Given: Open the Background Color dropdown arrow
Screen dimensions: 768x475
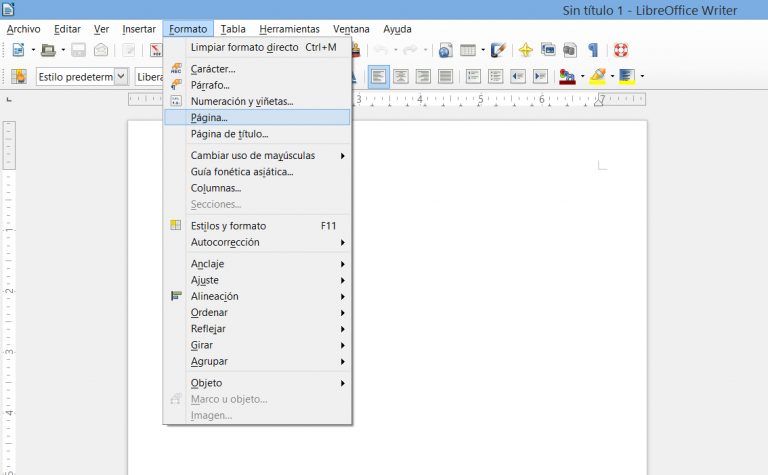Looking at the screenshot, I should [642, 76].
